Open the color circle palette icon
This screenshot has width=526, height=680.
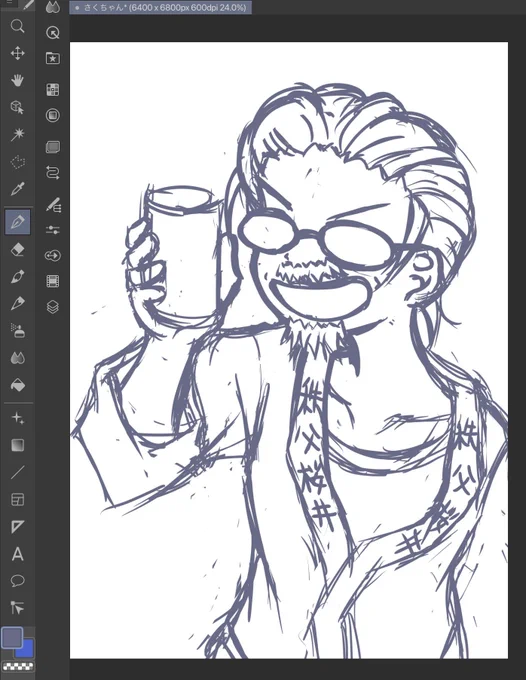(x=52, y=115)
